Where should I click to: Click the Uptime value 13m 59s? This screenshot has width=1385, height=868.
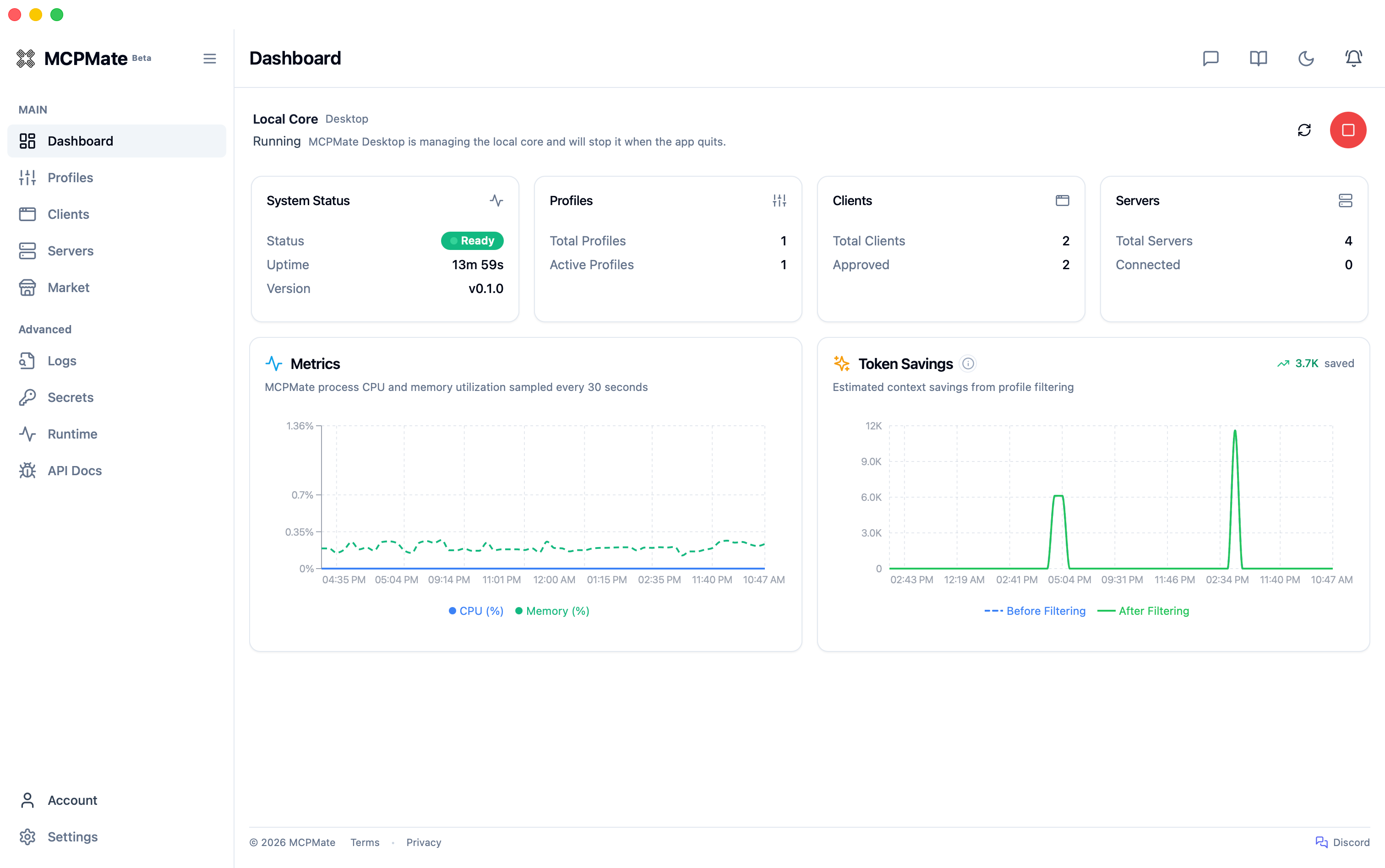[478, 265]
